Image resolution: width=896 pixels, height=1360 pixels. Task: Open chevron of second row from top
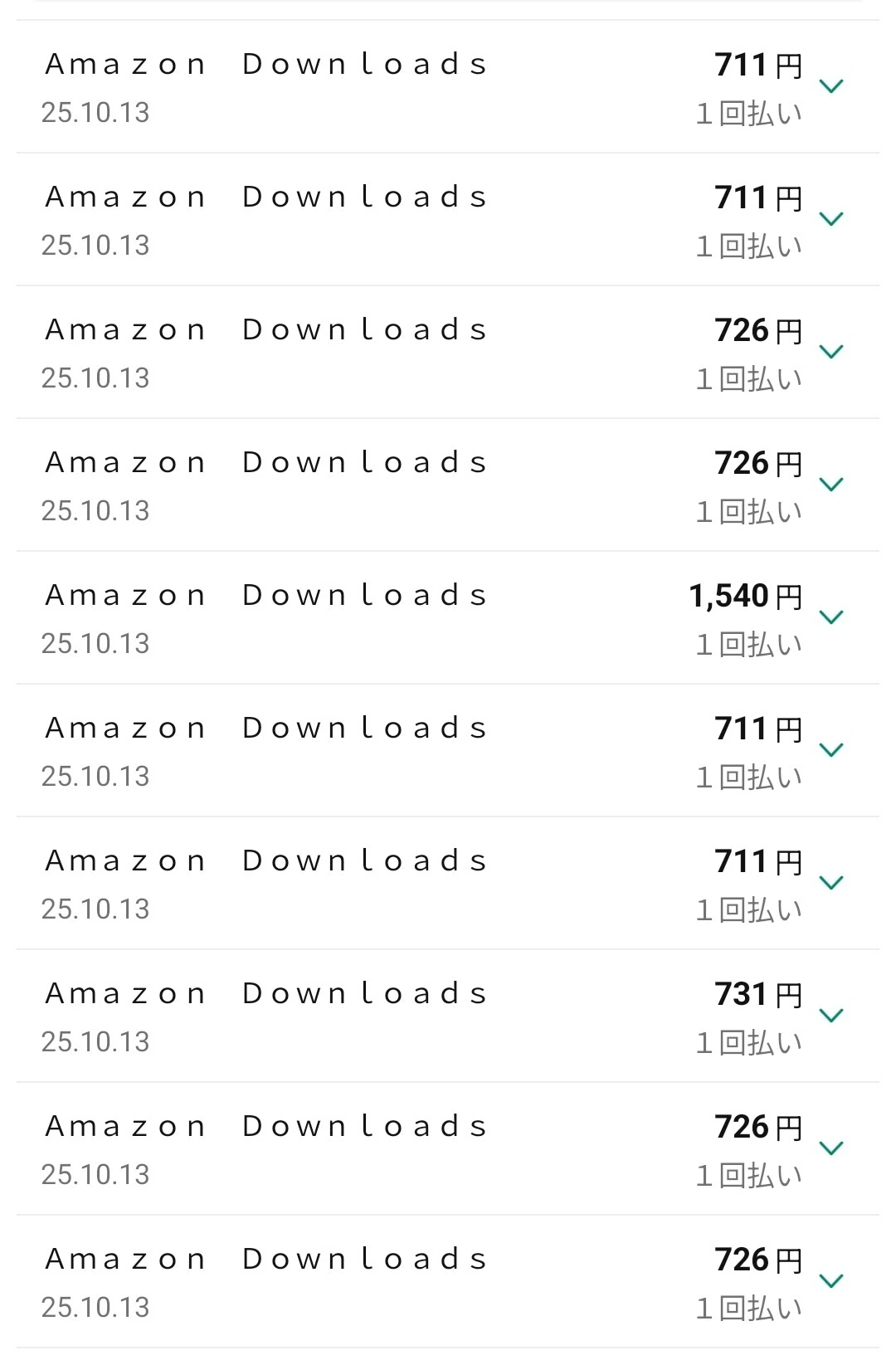pyautogui.click(x=830, y=219)
